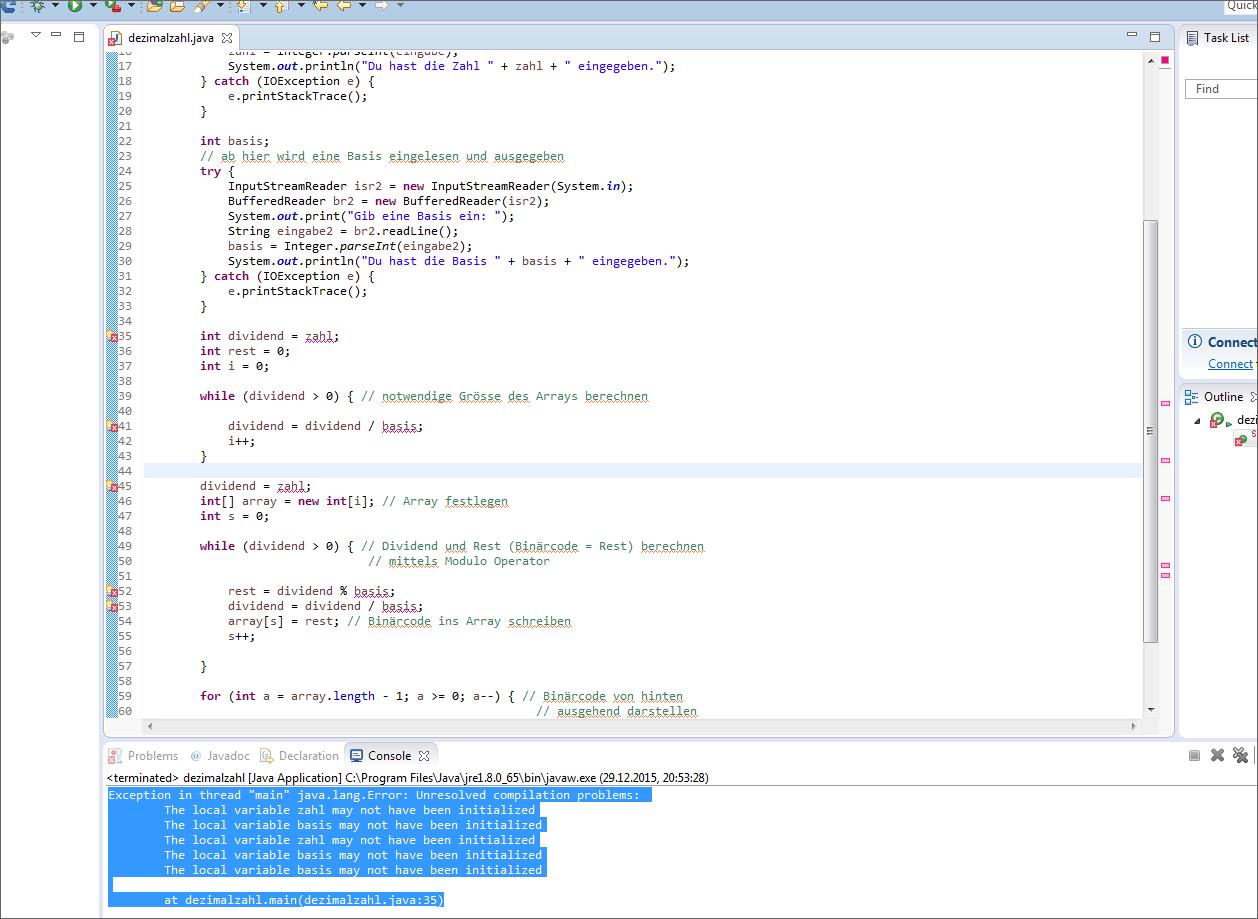Click the editor vertical scrollbar thumb
1258x919 pixels.
[1151, 430]
